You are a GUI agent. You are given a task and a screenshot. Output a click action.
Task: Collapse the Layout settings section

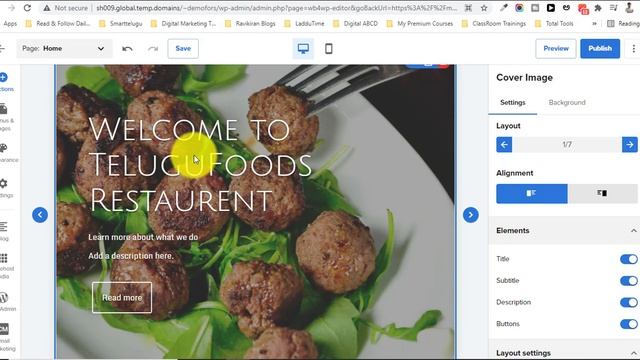[x=633, y=353]
